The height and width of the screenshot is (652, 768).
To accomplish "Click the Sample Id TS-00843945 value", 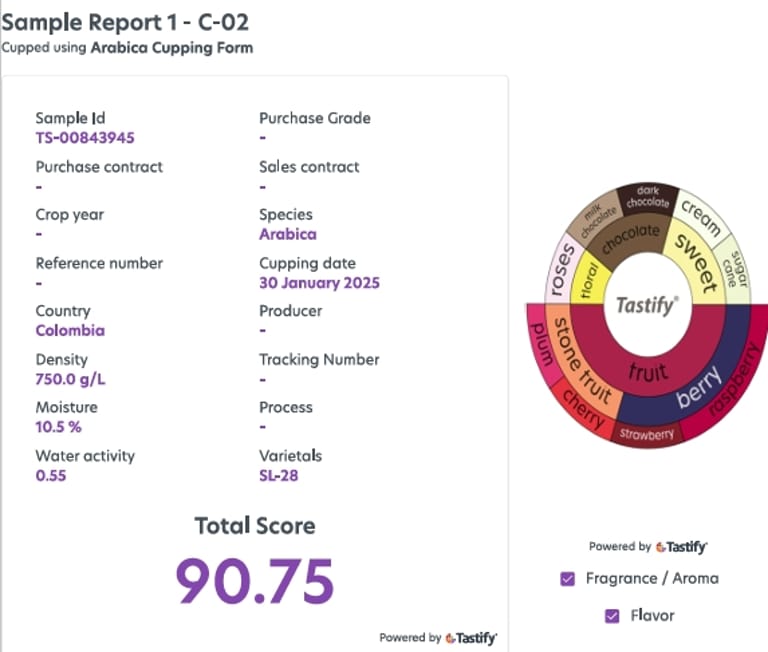I will [x=85, y=138].
